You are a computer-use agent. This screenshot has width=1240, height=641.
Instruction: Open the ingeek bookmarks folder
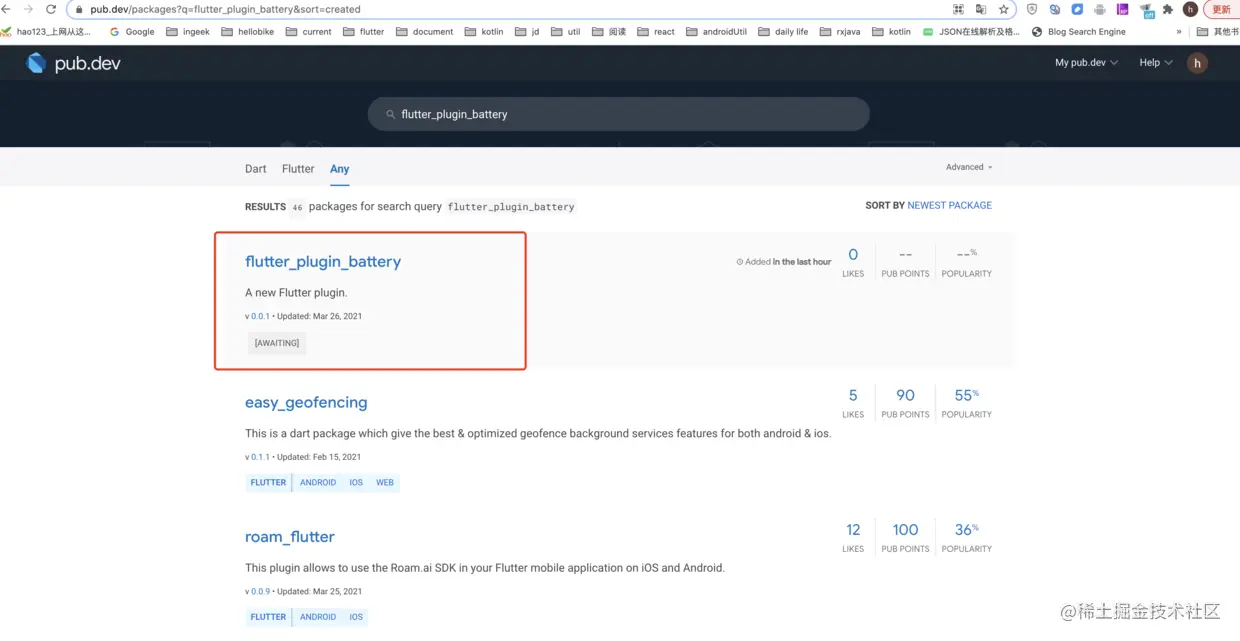(x=188, y=31)
